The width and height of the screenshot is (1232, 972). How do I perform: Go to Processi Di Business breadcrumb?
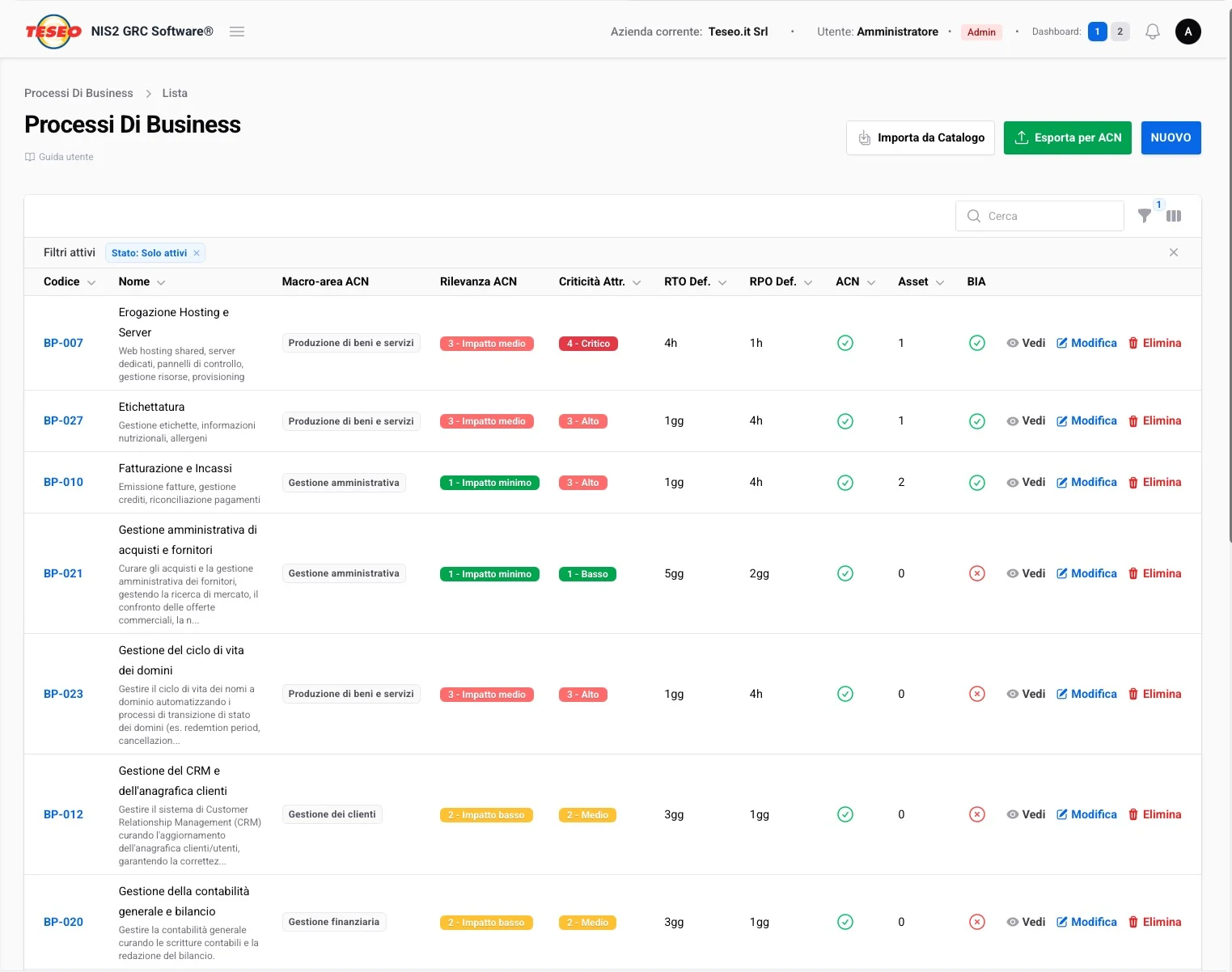coord(78,93)
